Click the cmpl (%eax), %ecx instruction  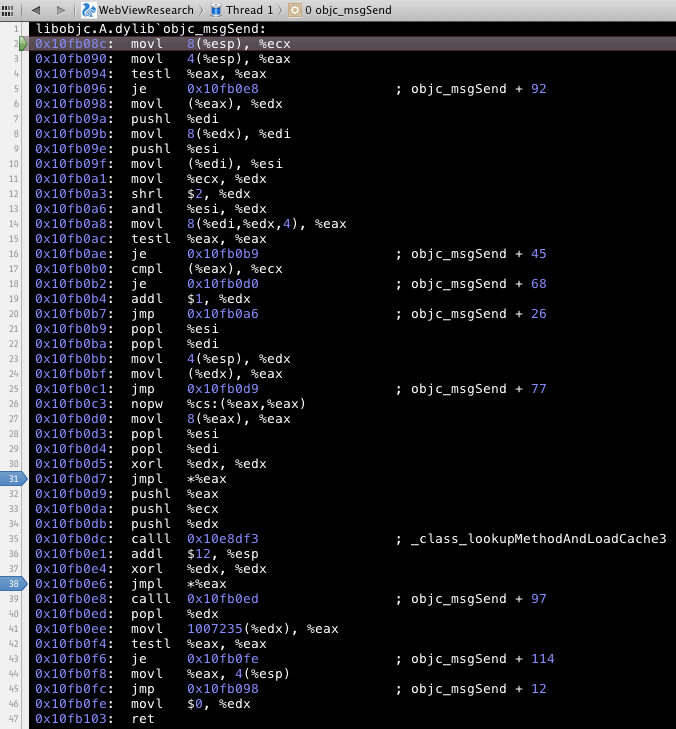[x=206, y=269]
